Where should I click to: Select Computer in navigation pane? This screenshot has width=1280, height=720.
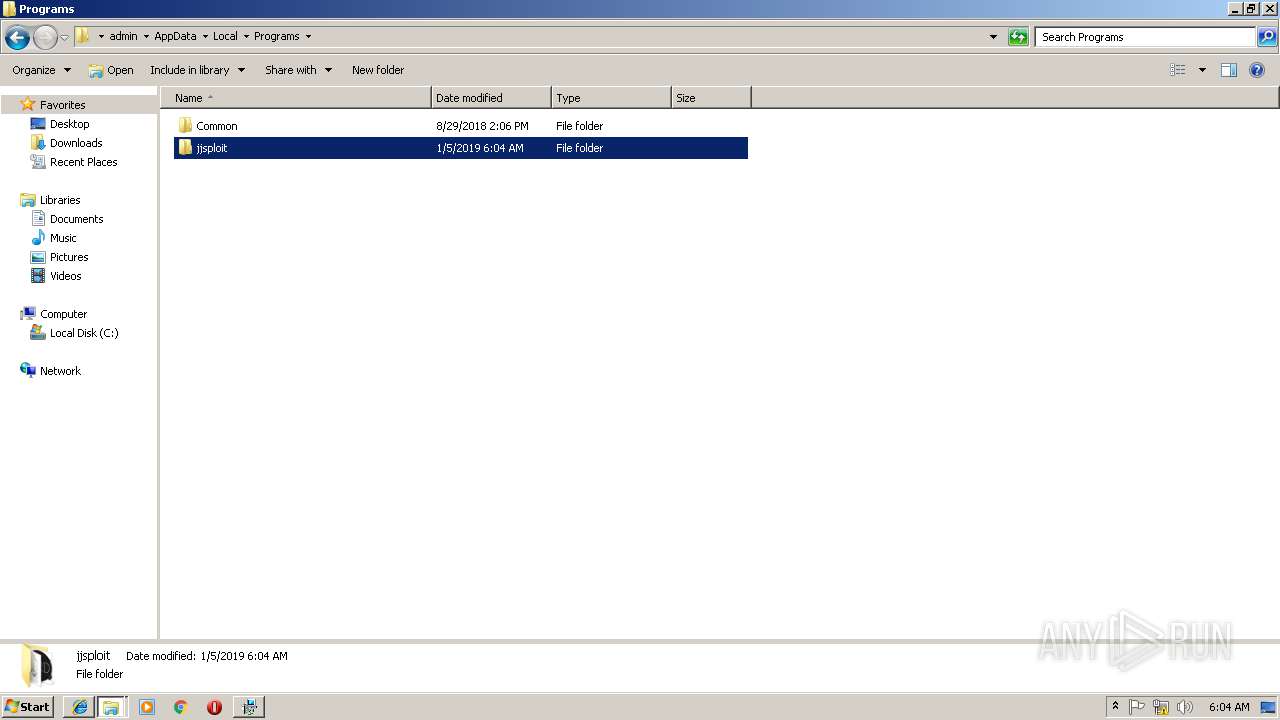point(63,314)
